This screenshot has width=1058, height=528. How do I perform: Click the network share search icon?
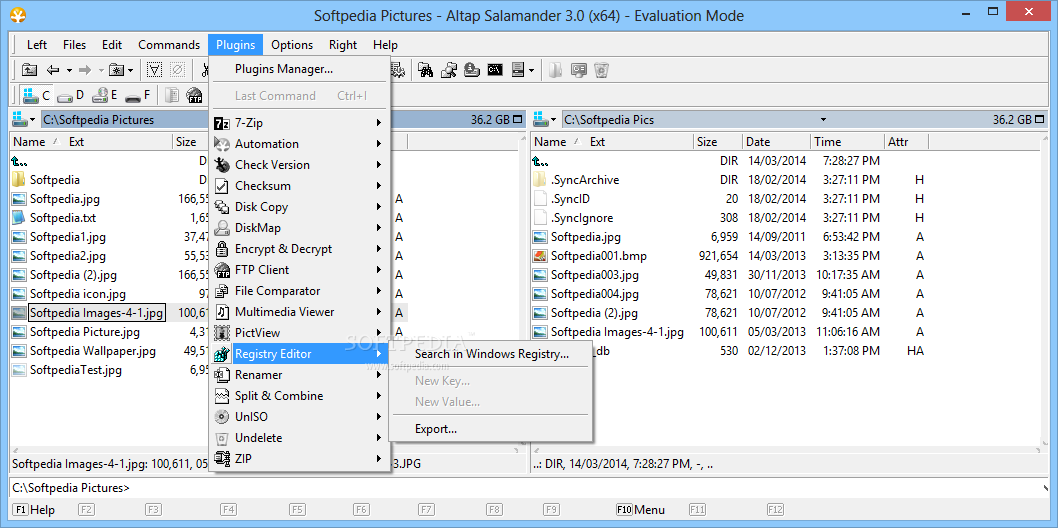pyautogui.click(x=449, y=69)
